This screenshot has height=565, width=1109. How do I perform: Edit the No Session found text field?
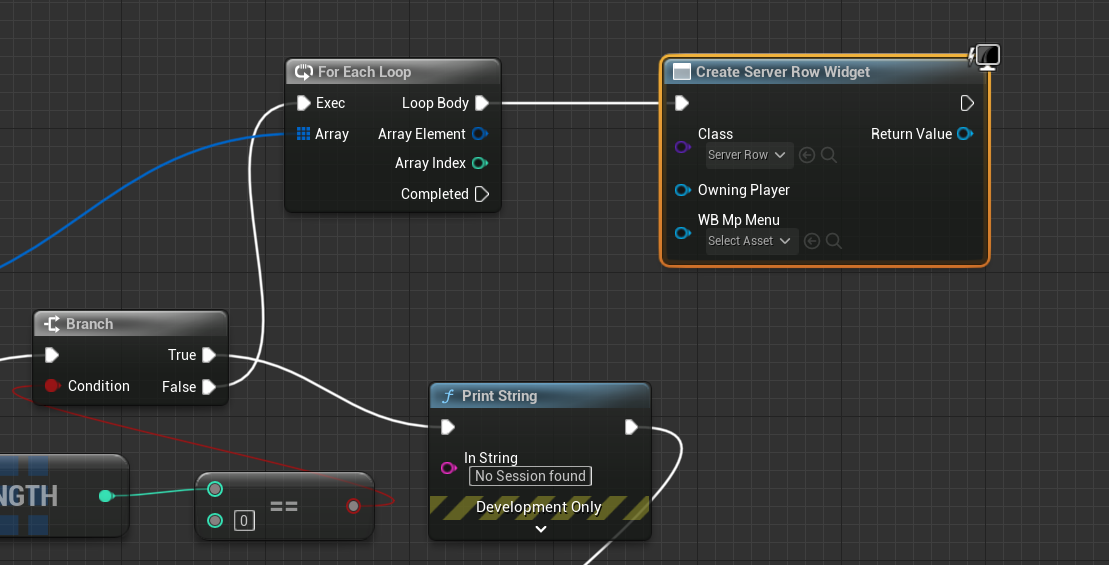tap(530, 476)
